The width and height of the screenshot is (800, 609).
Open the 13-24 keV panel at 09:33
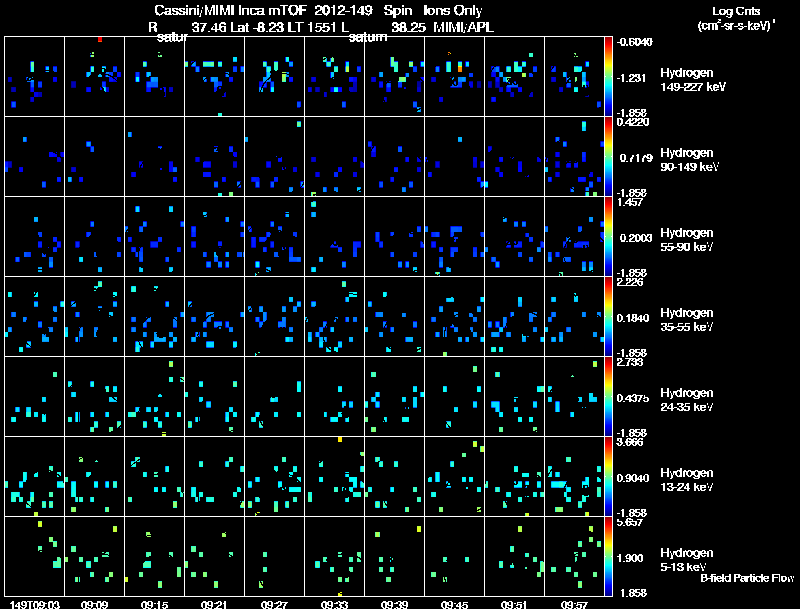pyautogui.click(x=334, y=476)
